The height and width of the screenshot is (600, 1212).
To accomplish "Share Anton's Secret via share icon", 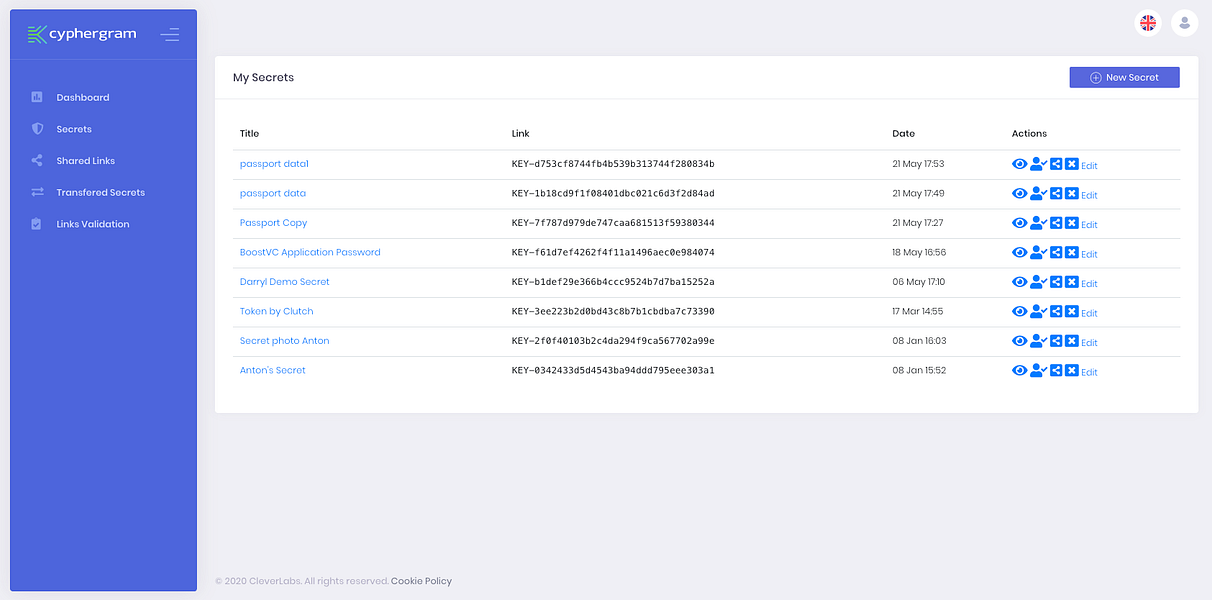I will tap(1056, 370).
